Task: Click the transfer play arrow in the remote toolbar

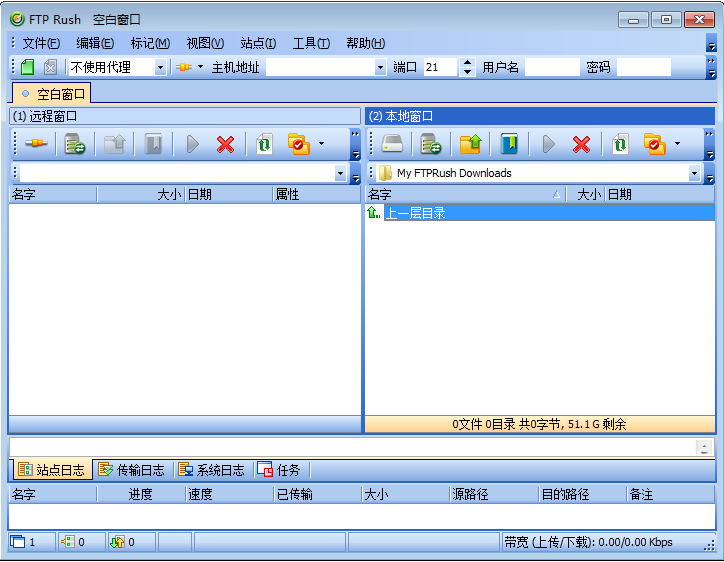Action: [x=192, y=144]
